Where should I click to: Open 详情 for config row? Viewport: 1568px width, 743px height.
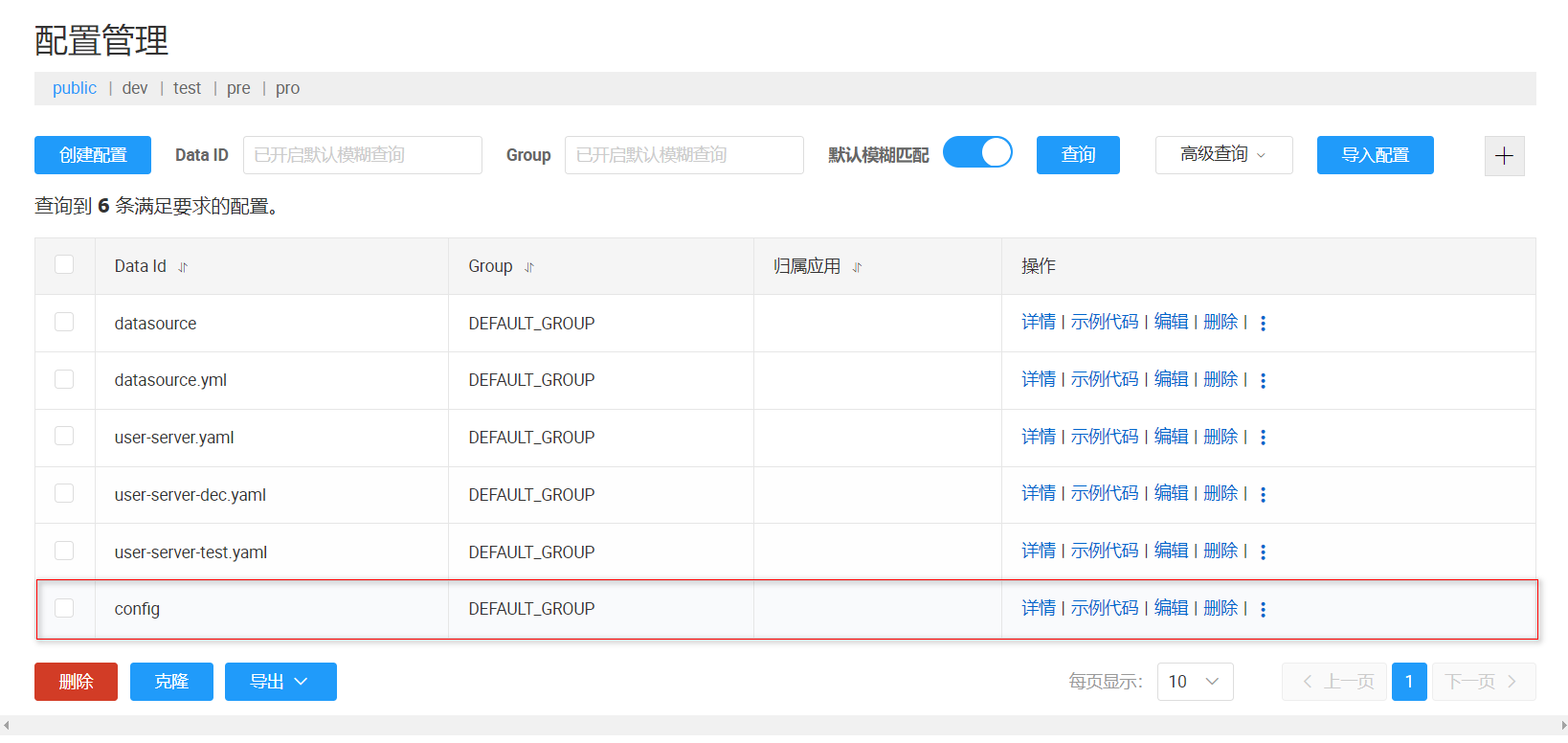click(1039, 608)
